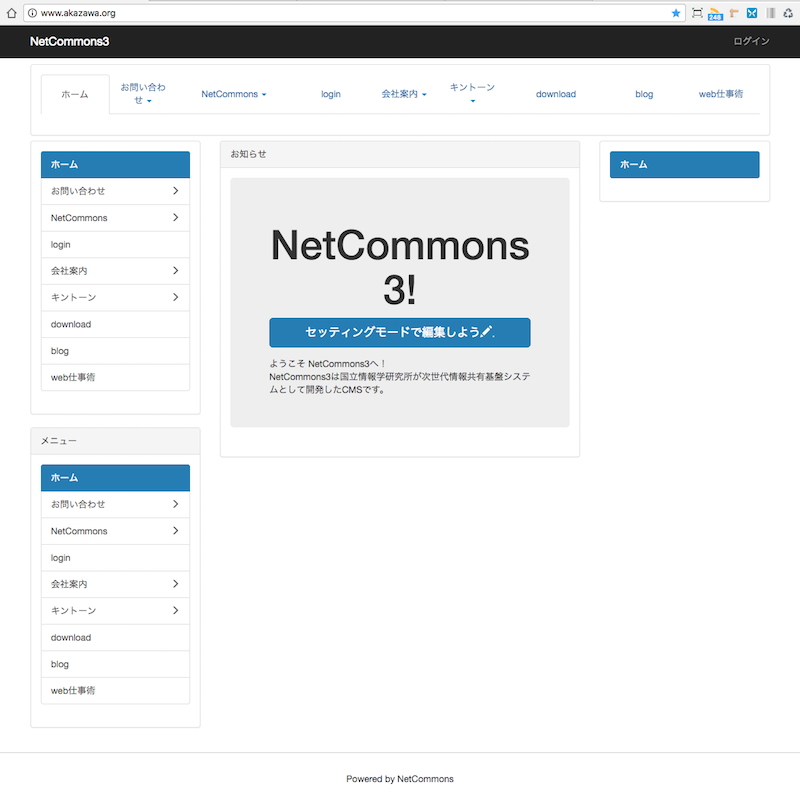Click the screenshot capture extension icon
This screenshot has height=799, width=800.
pyautogui.click(x=697, y=13)
